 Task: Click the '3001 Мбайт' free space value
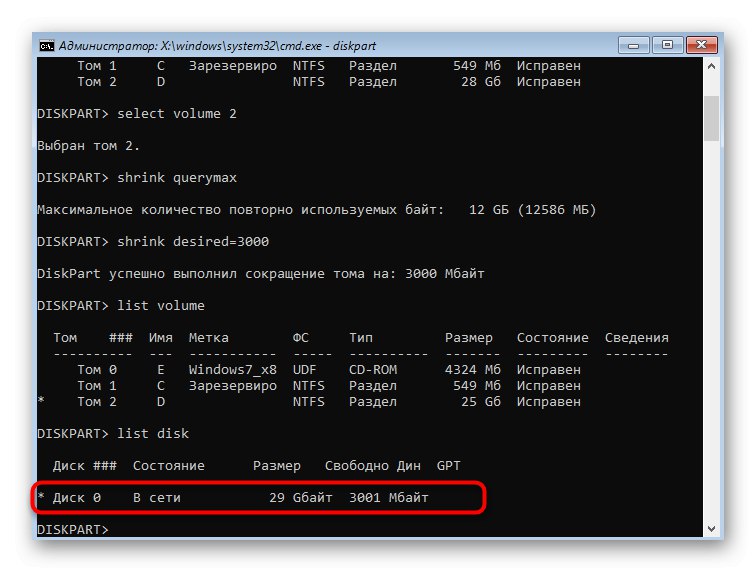pyautogui.click(x=389, y=498)
